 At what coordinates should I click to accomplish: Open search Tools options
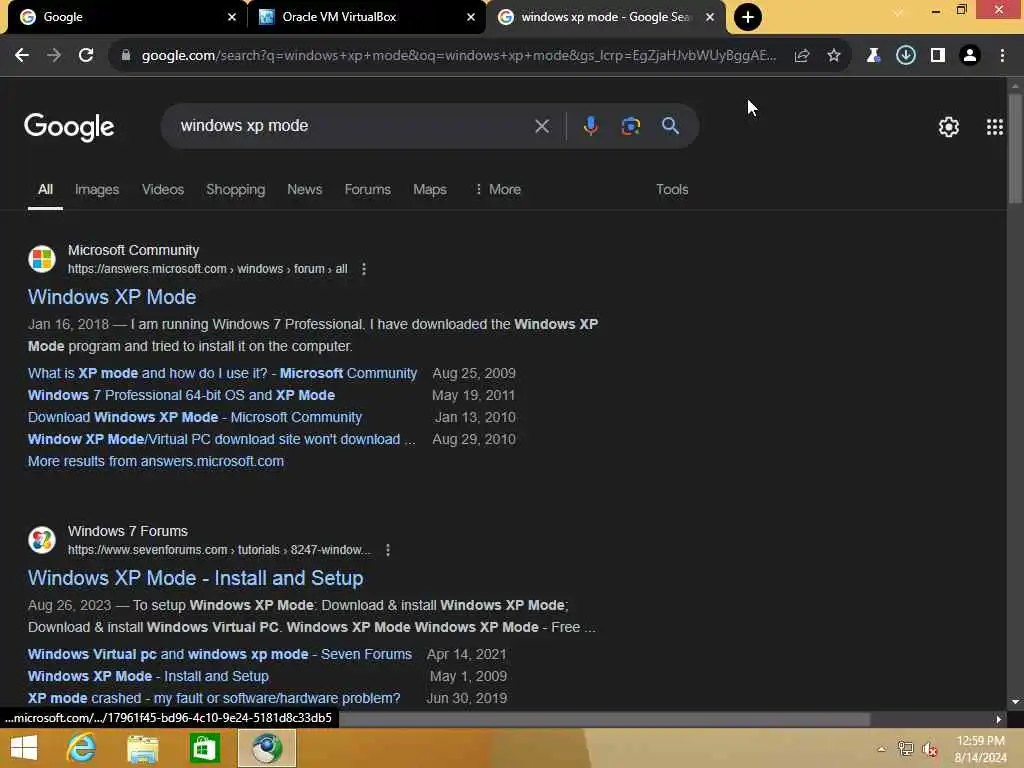[672, 189]
